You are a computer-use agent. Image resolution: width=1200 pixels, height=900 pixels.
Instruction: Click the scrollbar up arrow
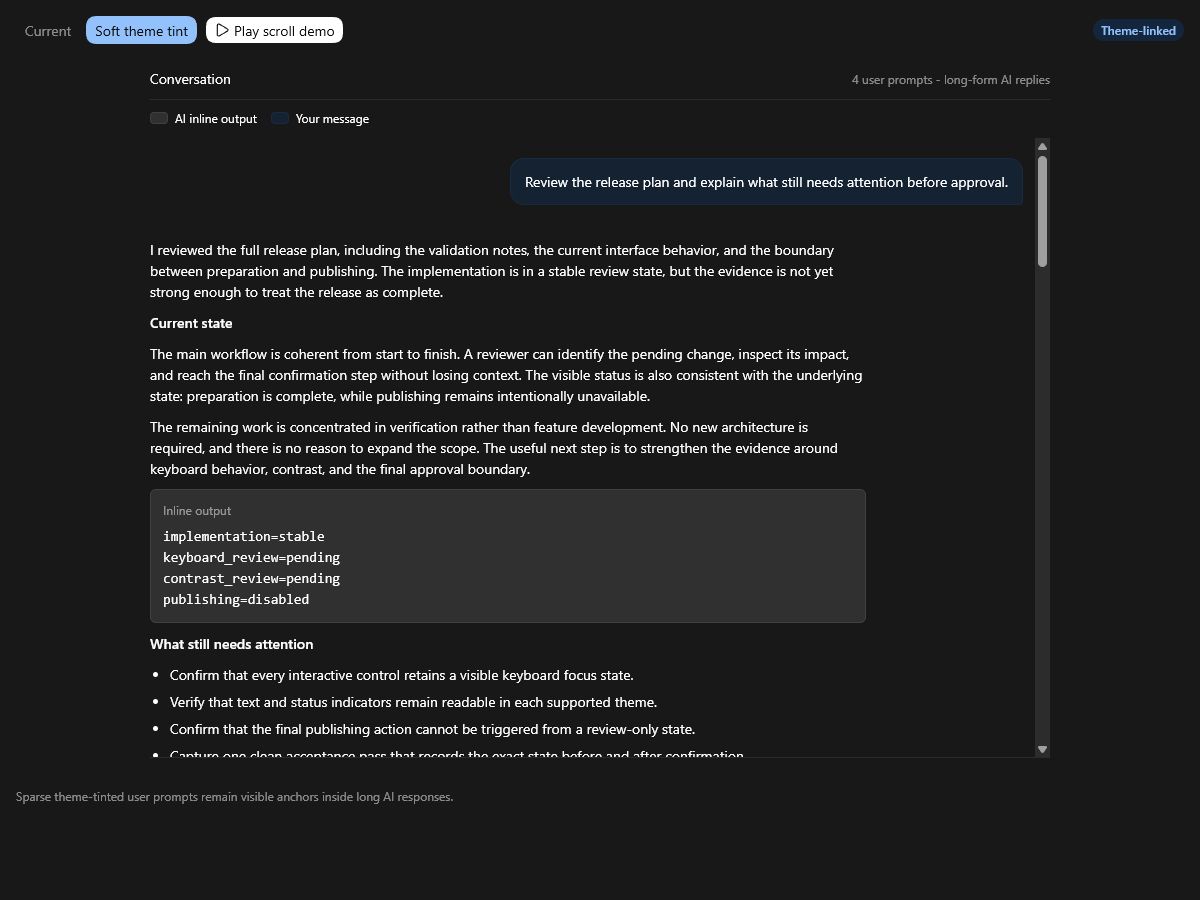(1042, 147)
